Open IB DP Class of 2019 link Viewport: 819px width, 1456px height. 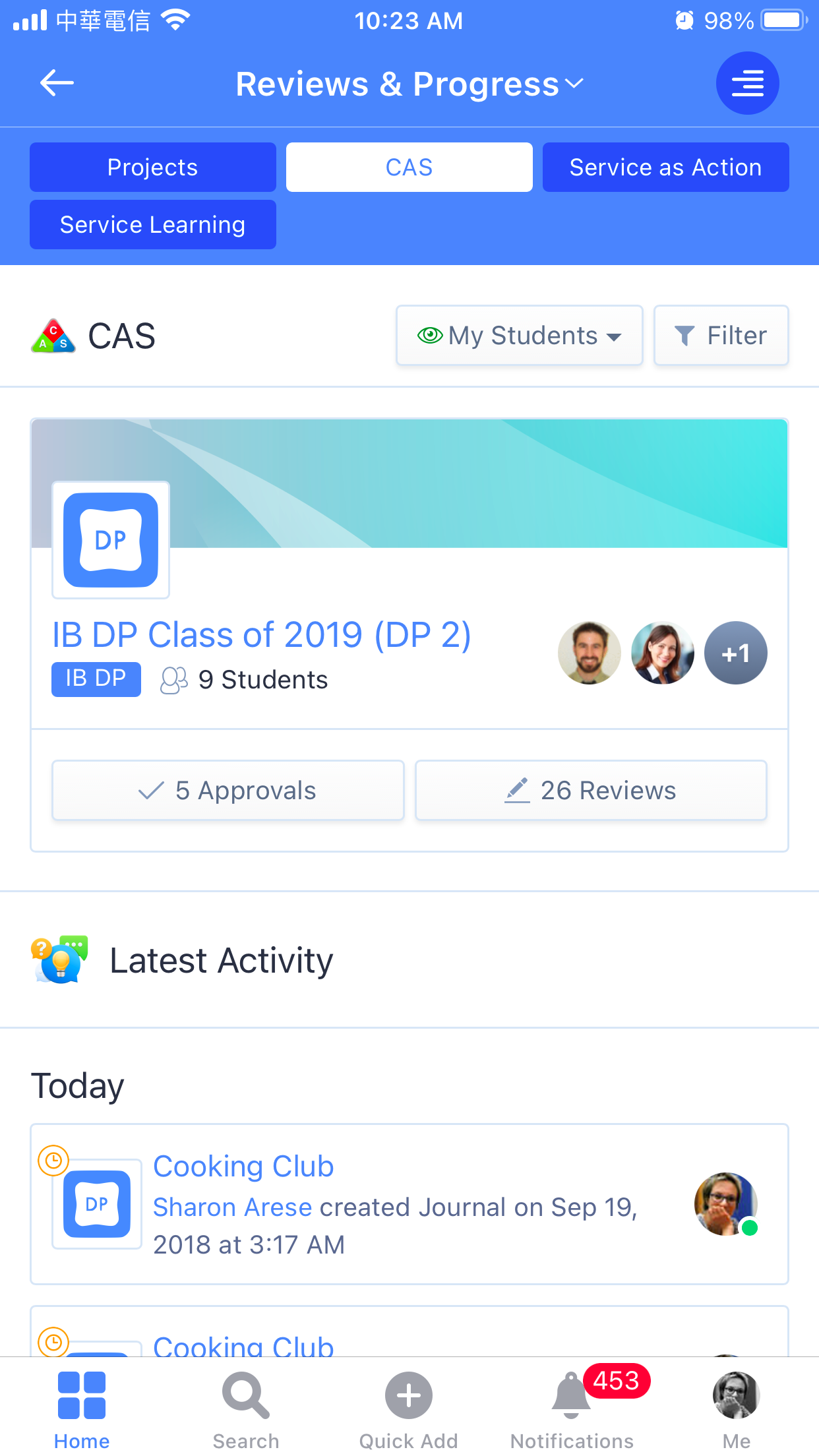click(261, 635)
